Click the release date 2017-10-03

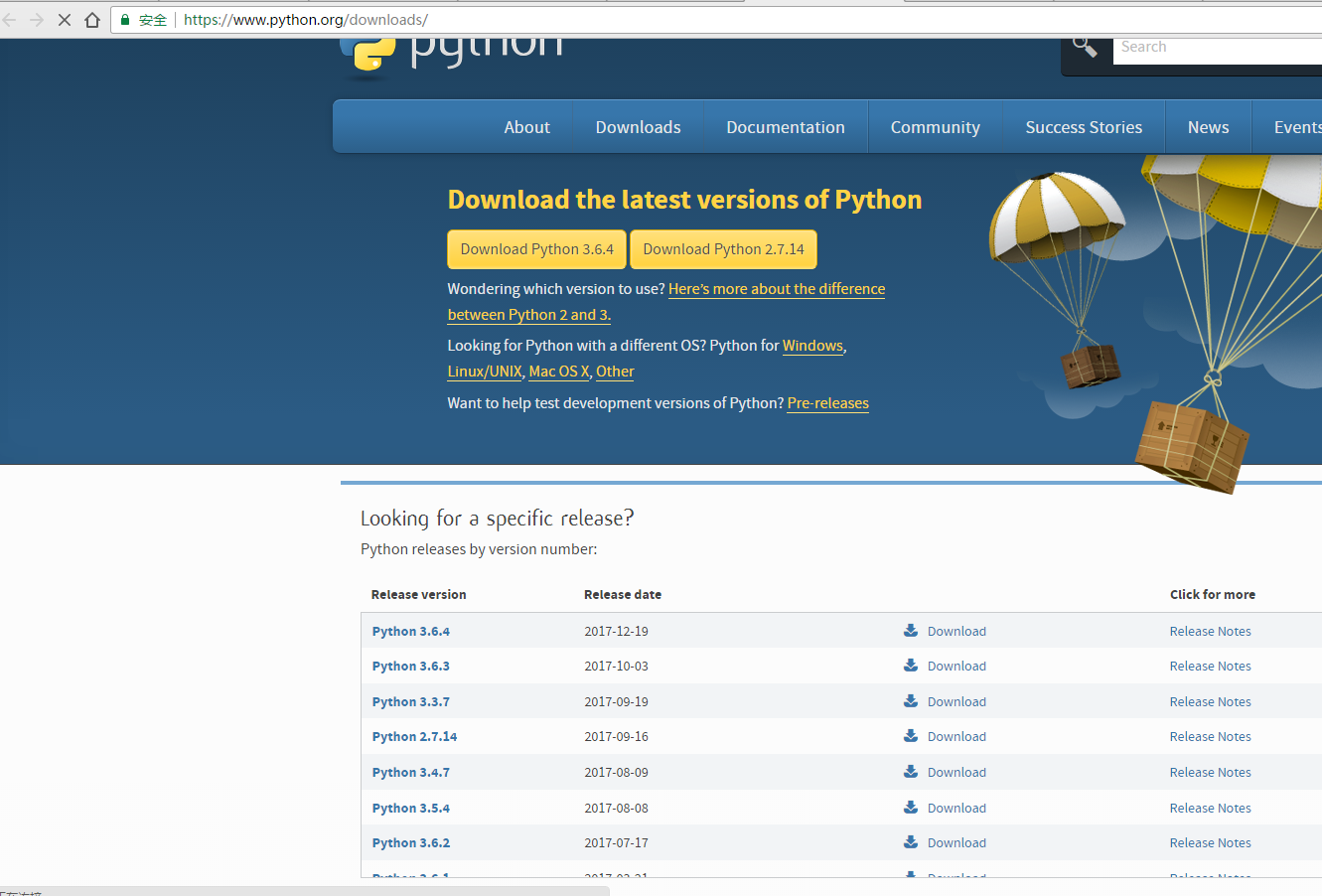pos(616,666)
